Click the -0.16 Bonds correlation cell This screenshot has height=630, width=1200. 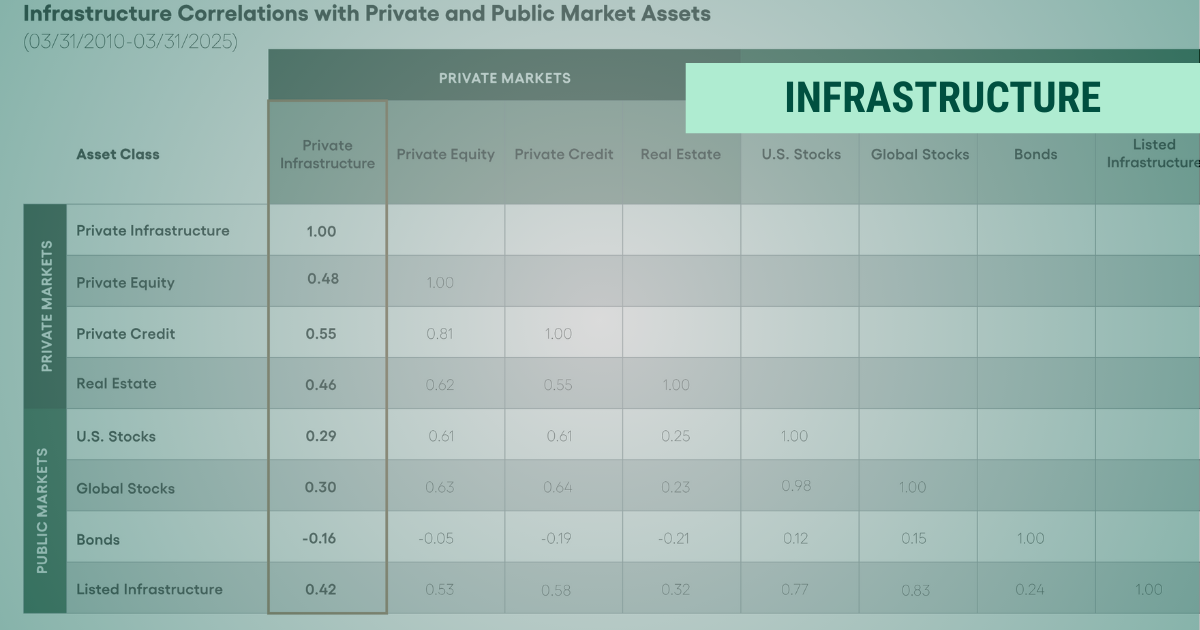pyautogui.click(x=319, y=539)
